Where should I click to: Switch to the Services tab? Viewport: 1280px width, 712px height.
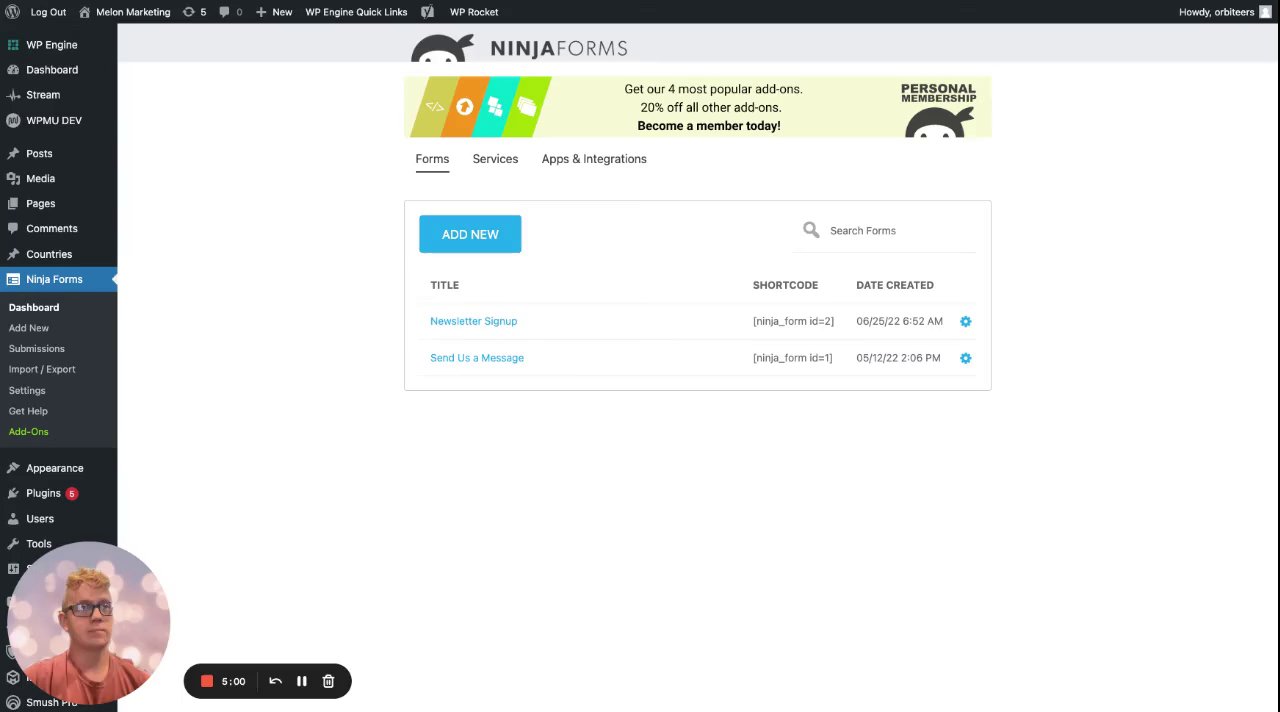[x=495, y=159]
